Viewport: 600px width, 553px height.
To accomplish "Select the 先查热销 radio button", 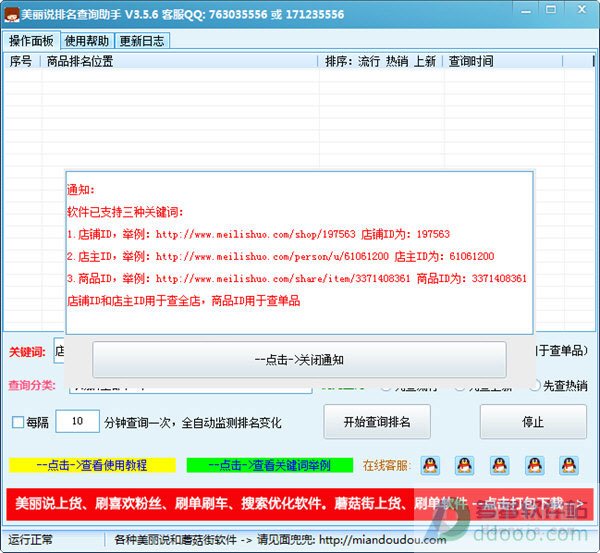I will pyautogui.click(x=536, y=385).
